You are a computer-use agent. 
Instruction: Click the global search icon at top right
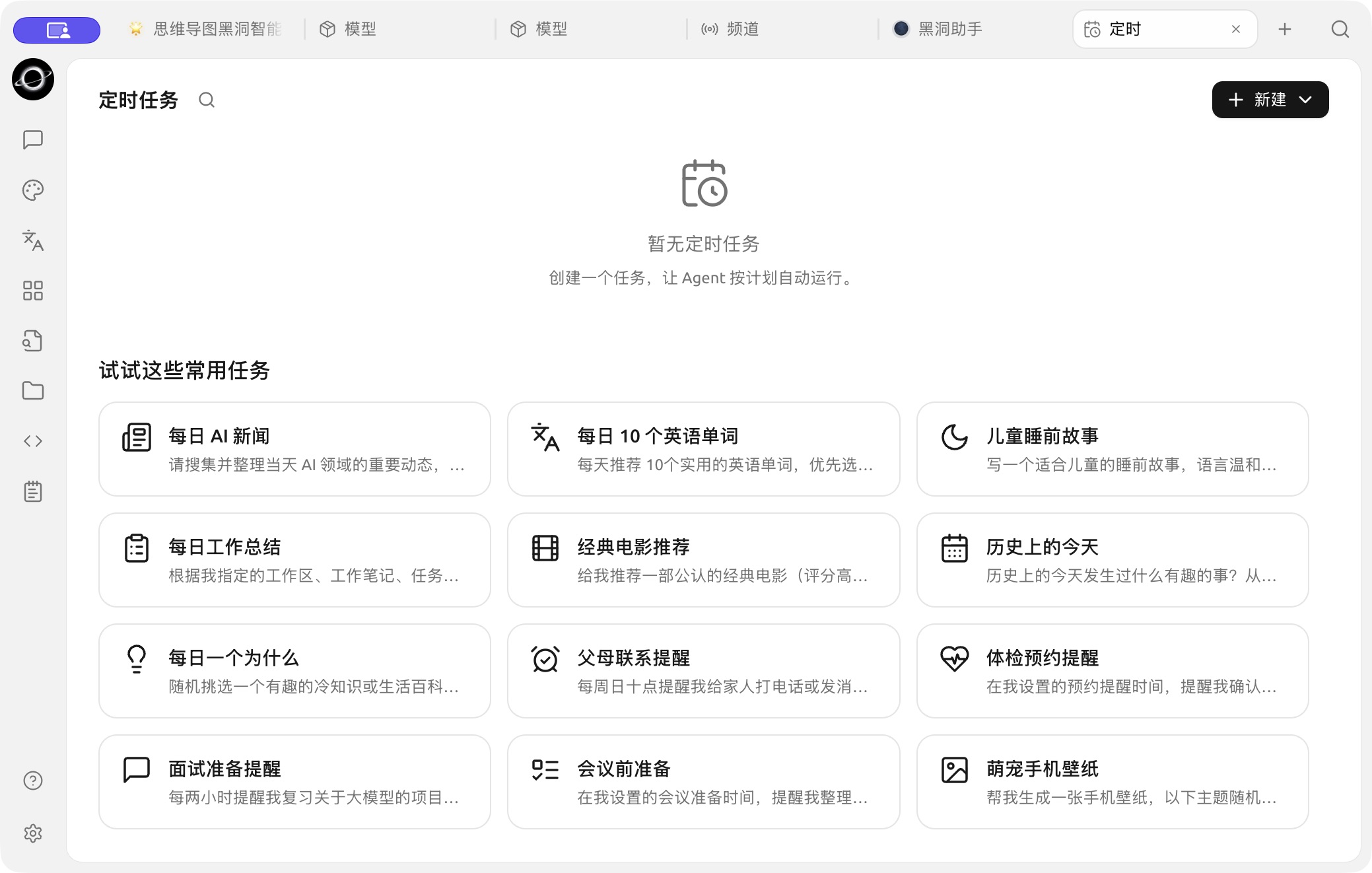(x=1340, y=29)
